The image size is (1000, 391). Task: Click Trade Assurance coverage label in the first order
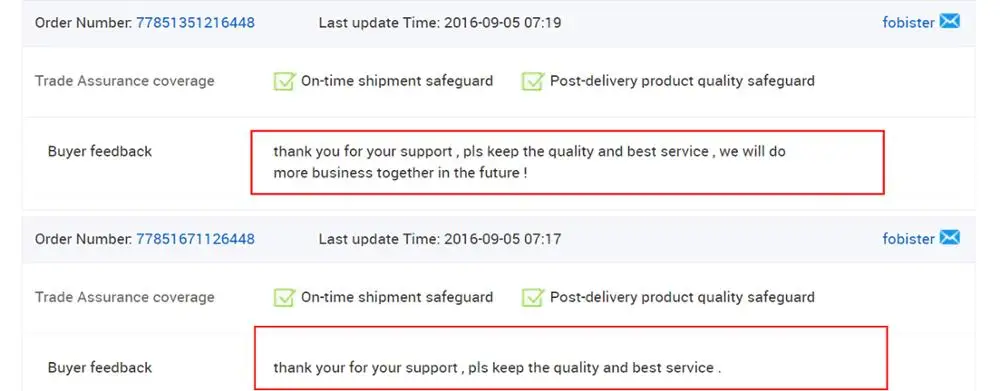tap(124, 81)
